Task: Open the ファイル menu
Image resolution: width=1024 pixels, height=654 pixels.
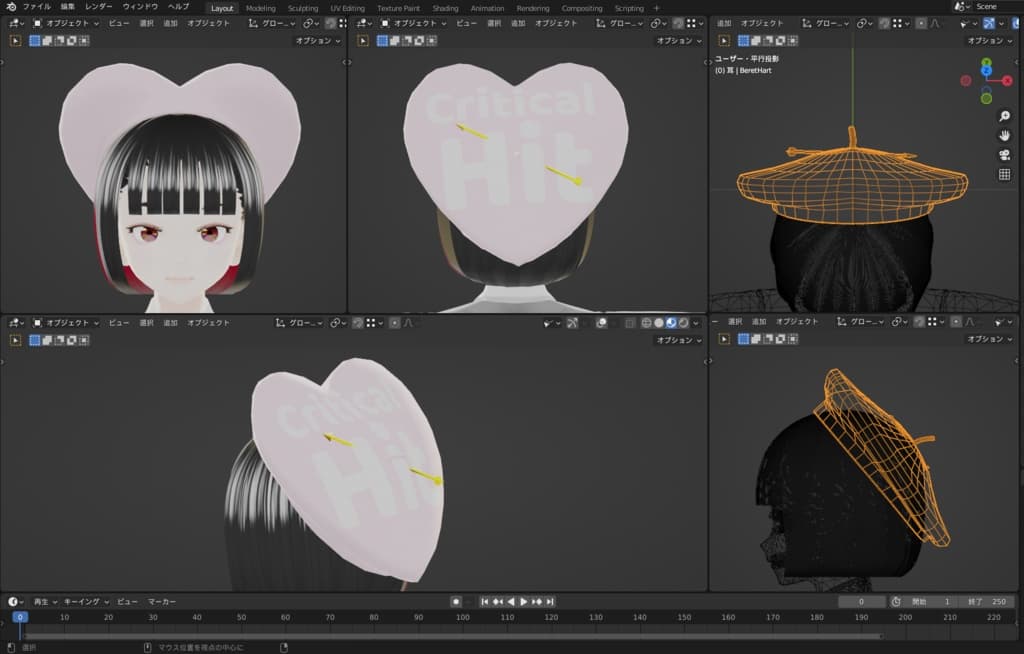Action: coord(36,7)
